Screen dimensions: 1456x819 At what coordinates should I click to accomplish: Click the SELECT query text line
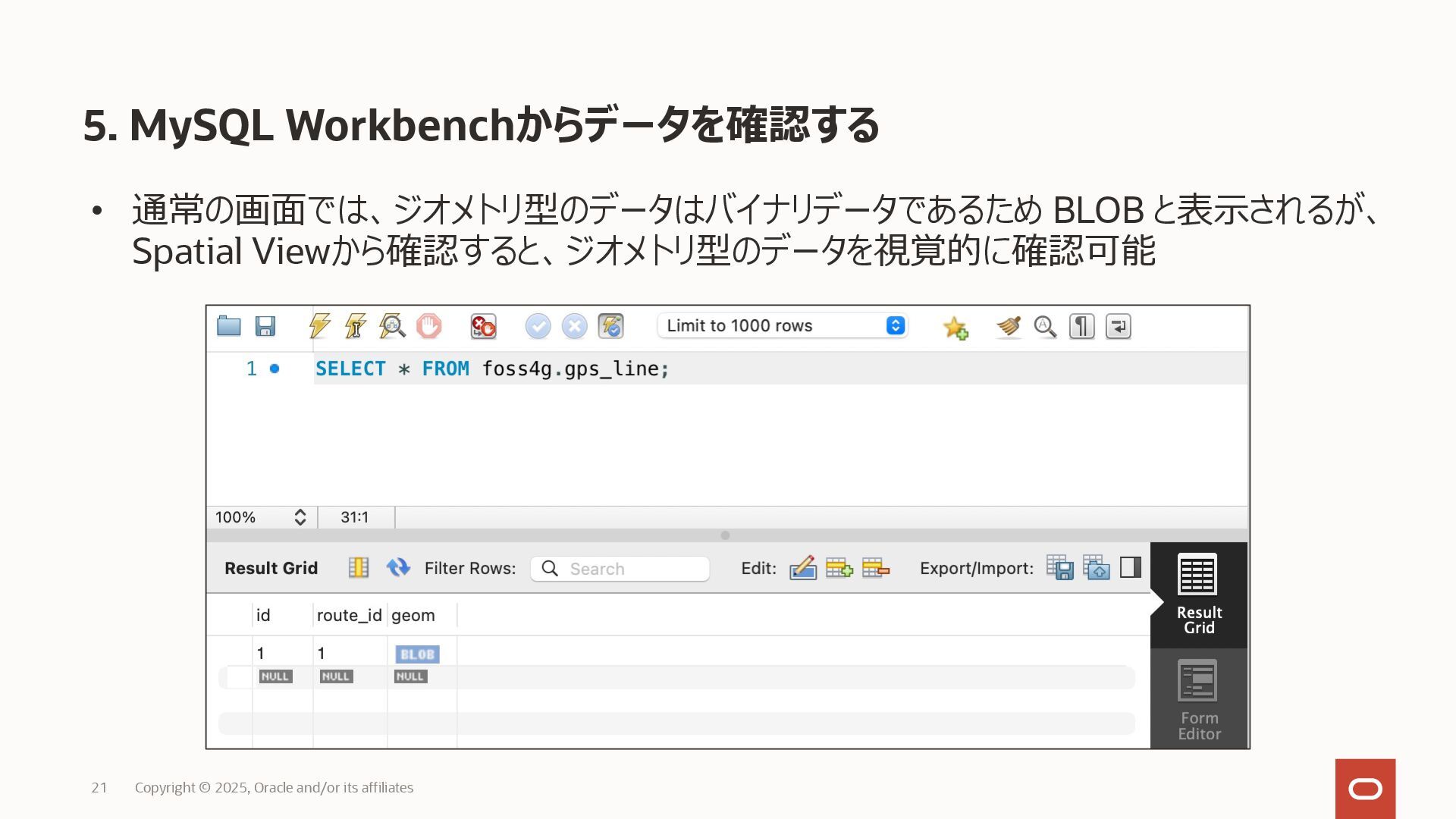492,369
